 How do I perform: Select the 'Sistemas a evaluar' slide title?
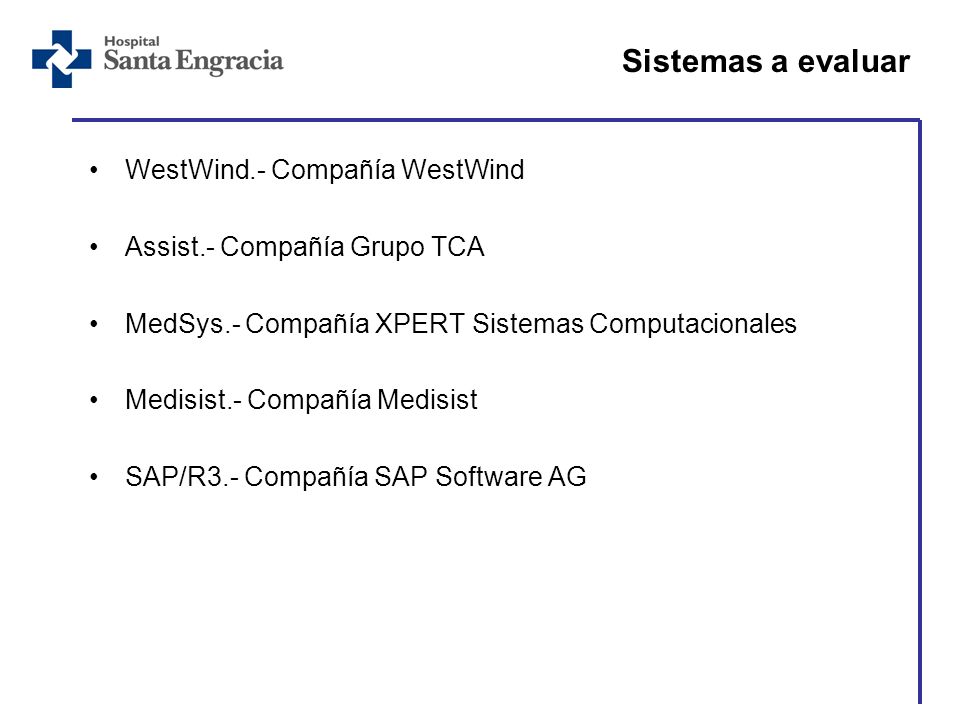[766, 61]
